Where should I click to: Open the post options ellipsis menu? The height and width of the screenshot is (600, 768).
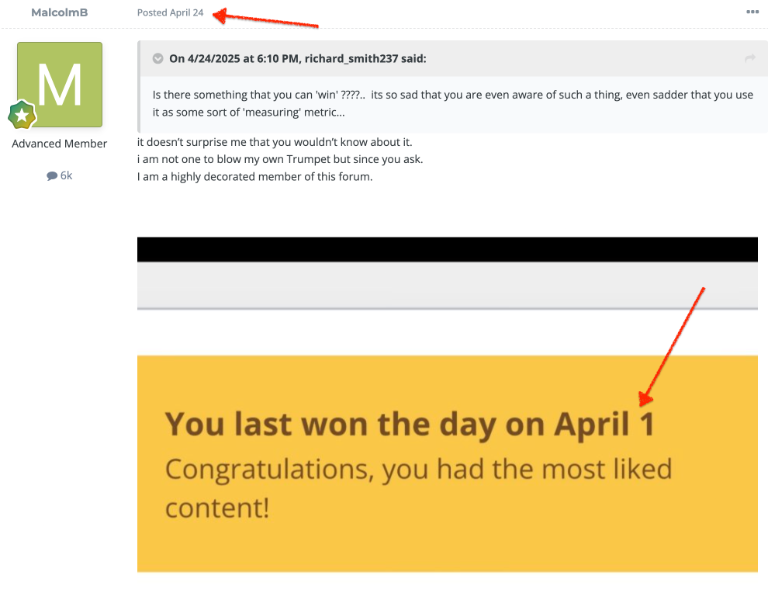tap(752, 12)
